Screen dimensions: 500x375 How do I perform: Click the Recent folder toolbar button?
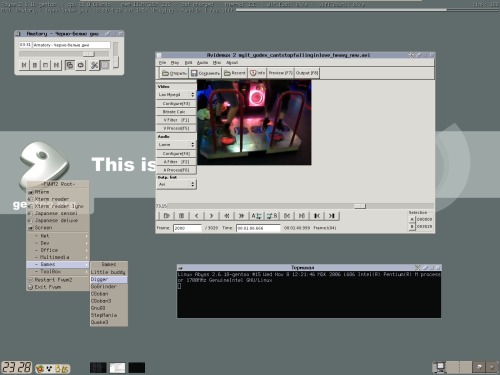[235, 73]
